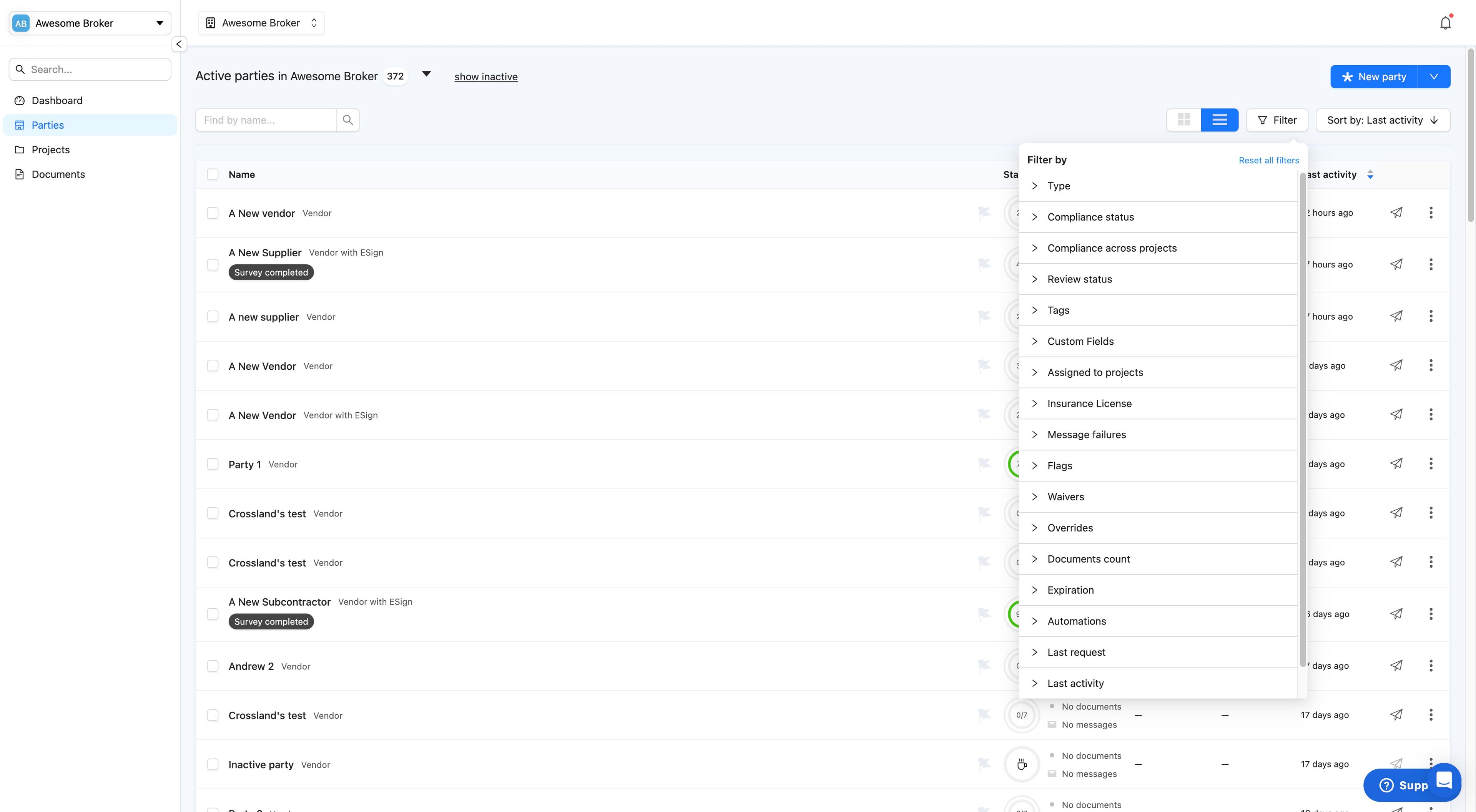
Task: Check the select-all checkbox in table header
Action: [x=213, y=174]
